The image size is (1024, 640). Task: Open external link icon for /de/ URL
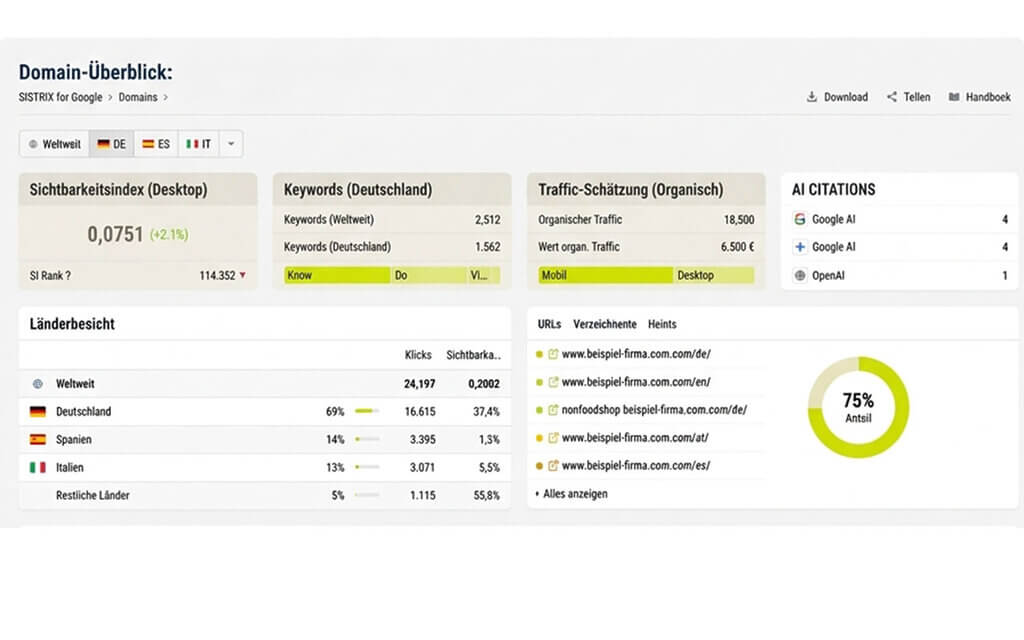553,354
